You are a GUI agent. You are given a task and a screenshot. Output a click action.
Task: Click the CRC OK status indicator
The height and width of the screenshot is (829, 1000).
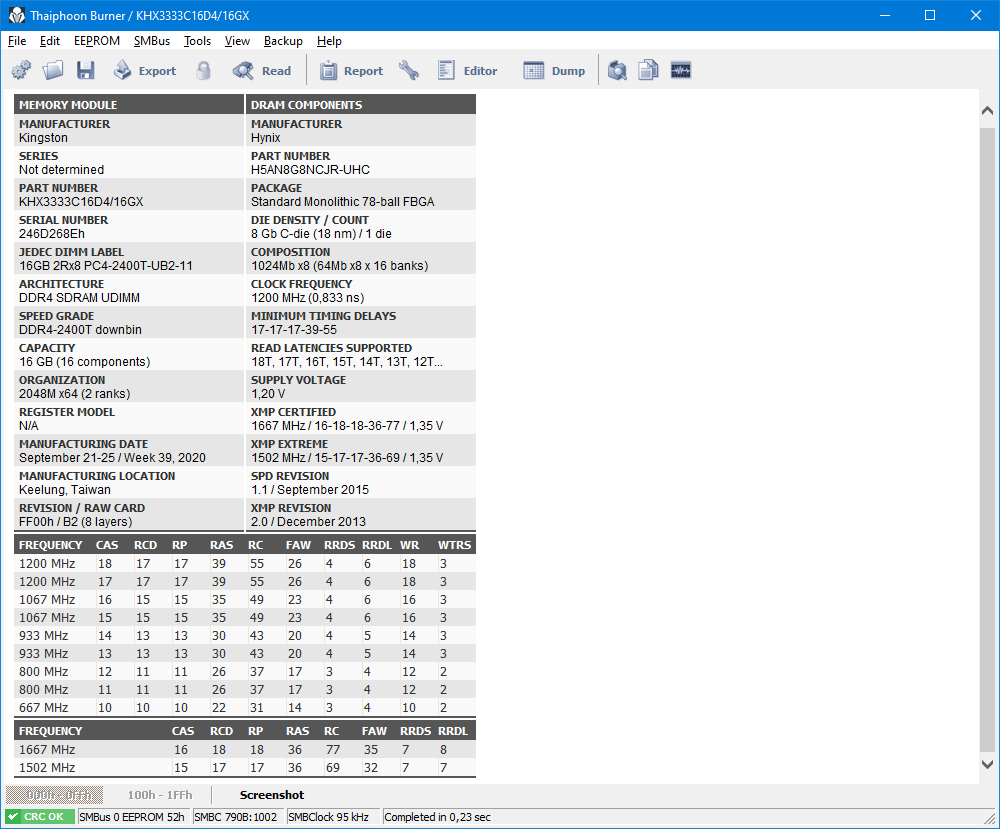click(39, 817)
